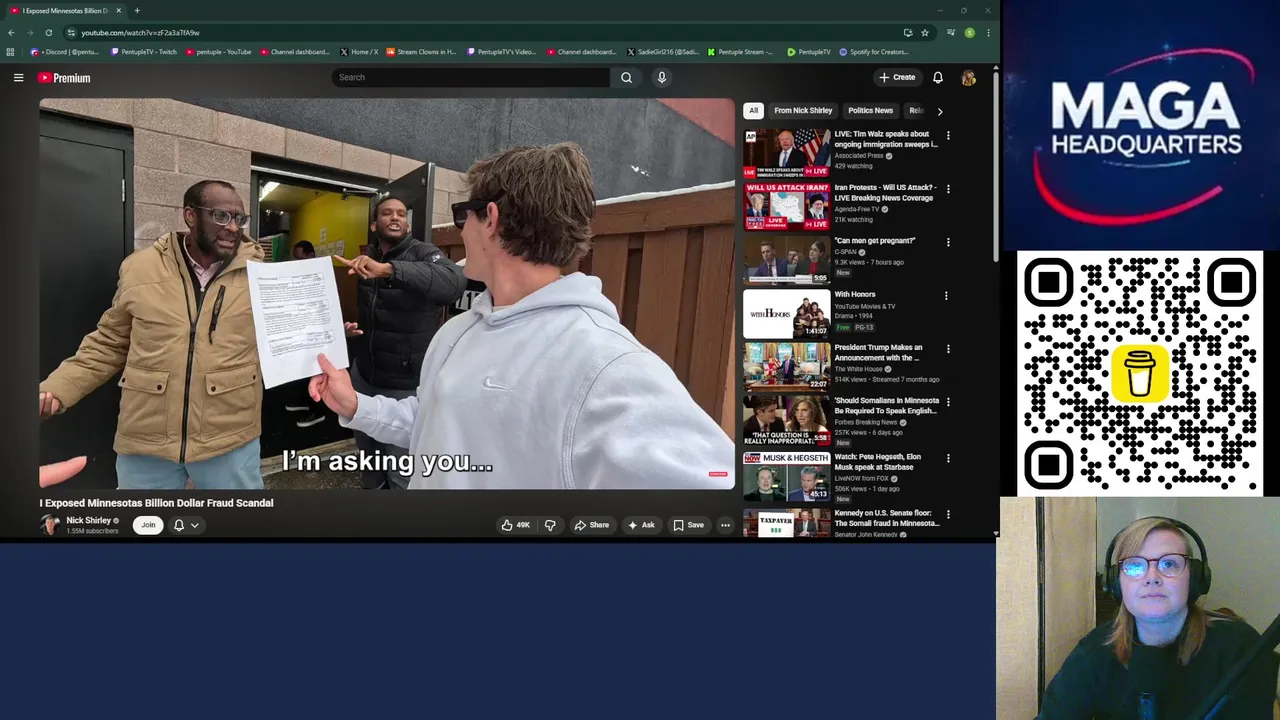The image size is (1280, 720).
Task: Open a new browser tab
Action: point(137,10)
